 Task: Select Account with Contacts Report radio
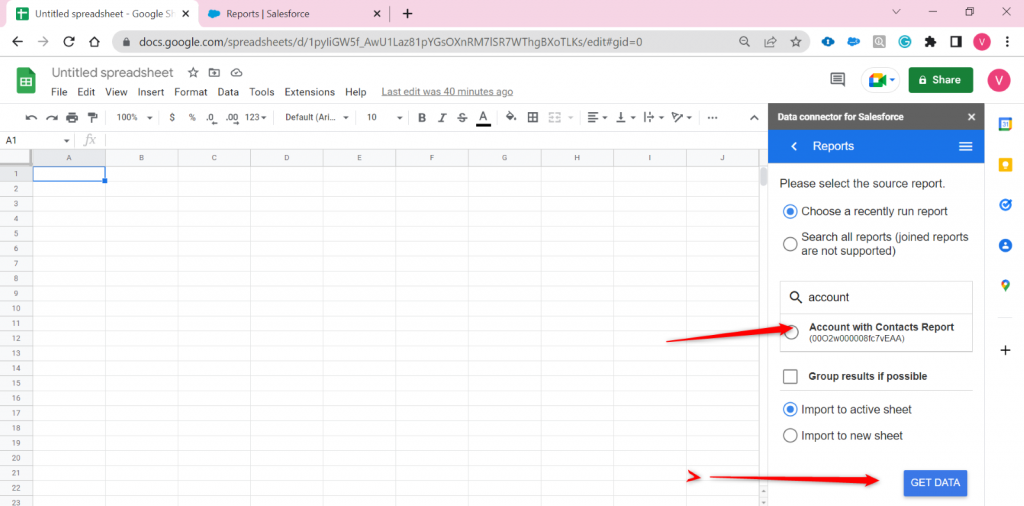pyautogui.click(x=791, y=332)
